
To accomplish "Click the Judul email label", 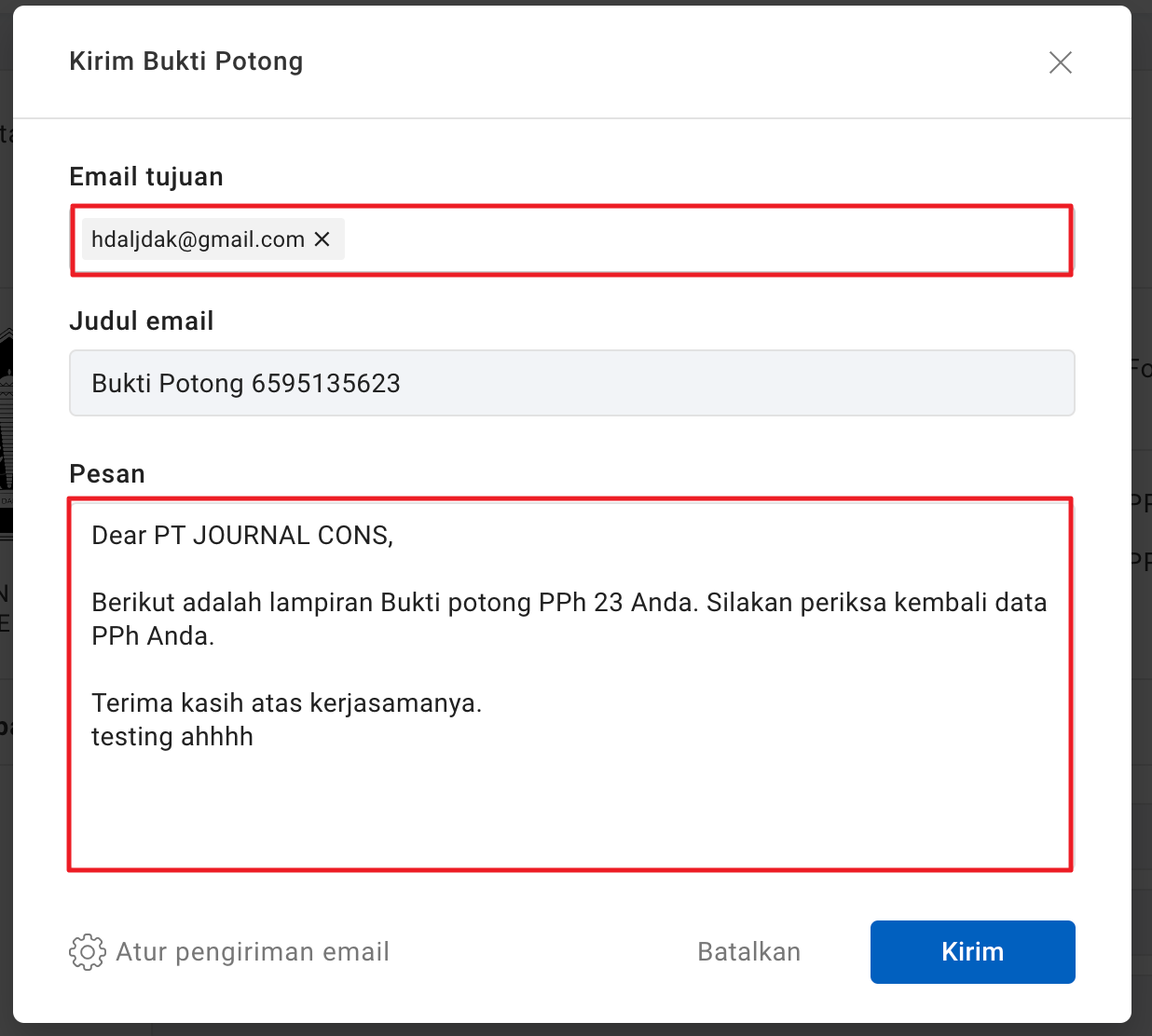I will point(142,321).
